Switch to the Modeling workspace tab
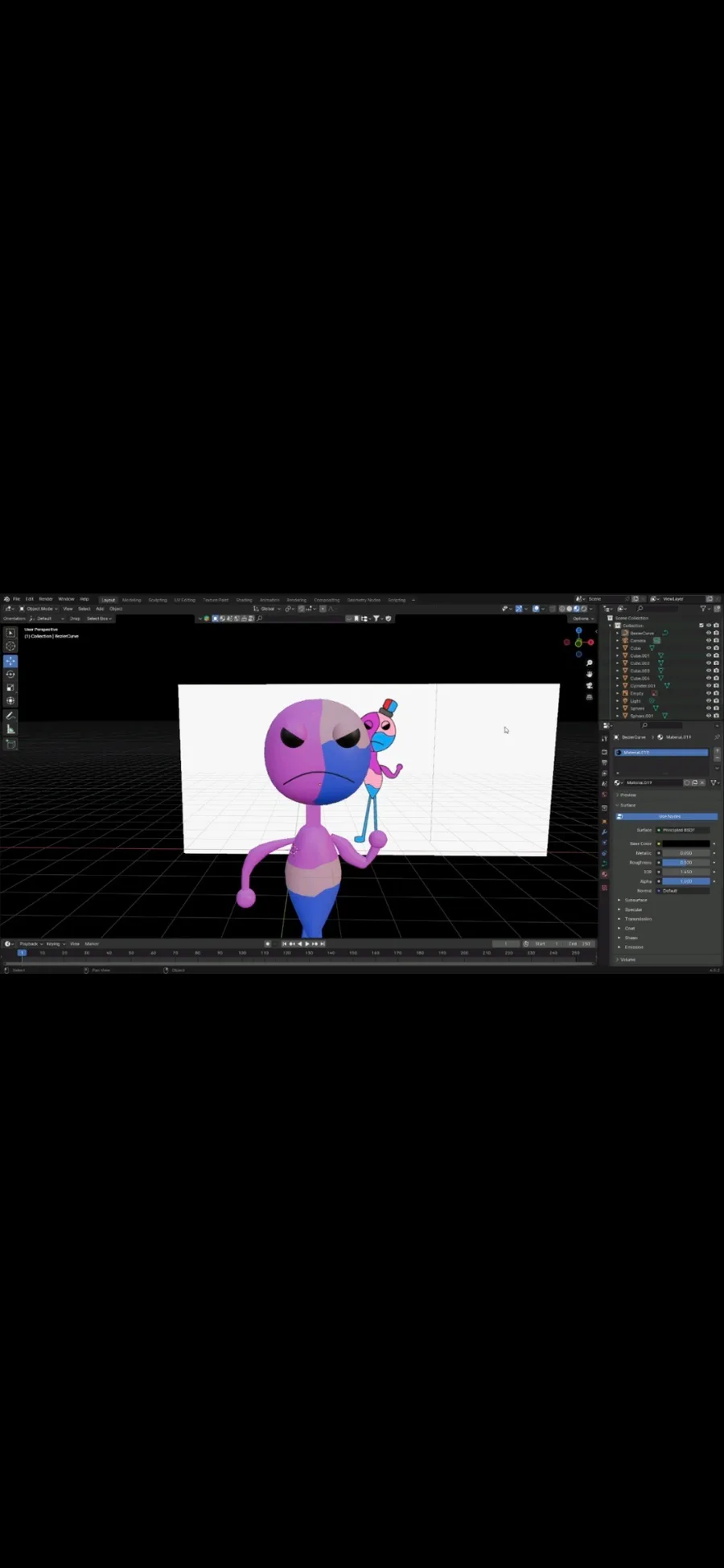 click(x=131, y=600)
